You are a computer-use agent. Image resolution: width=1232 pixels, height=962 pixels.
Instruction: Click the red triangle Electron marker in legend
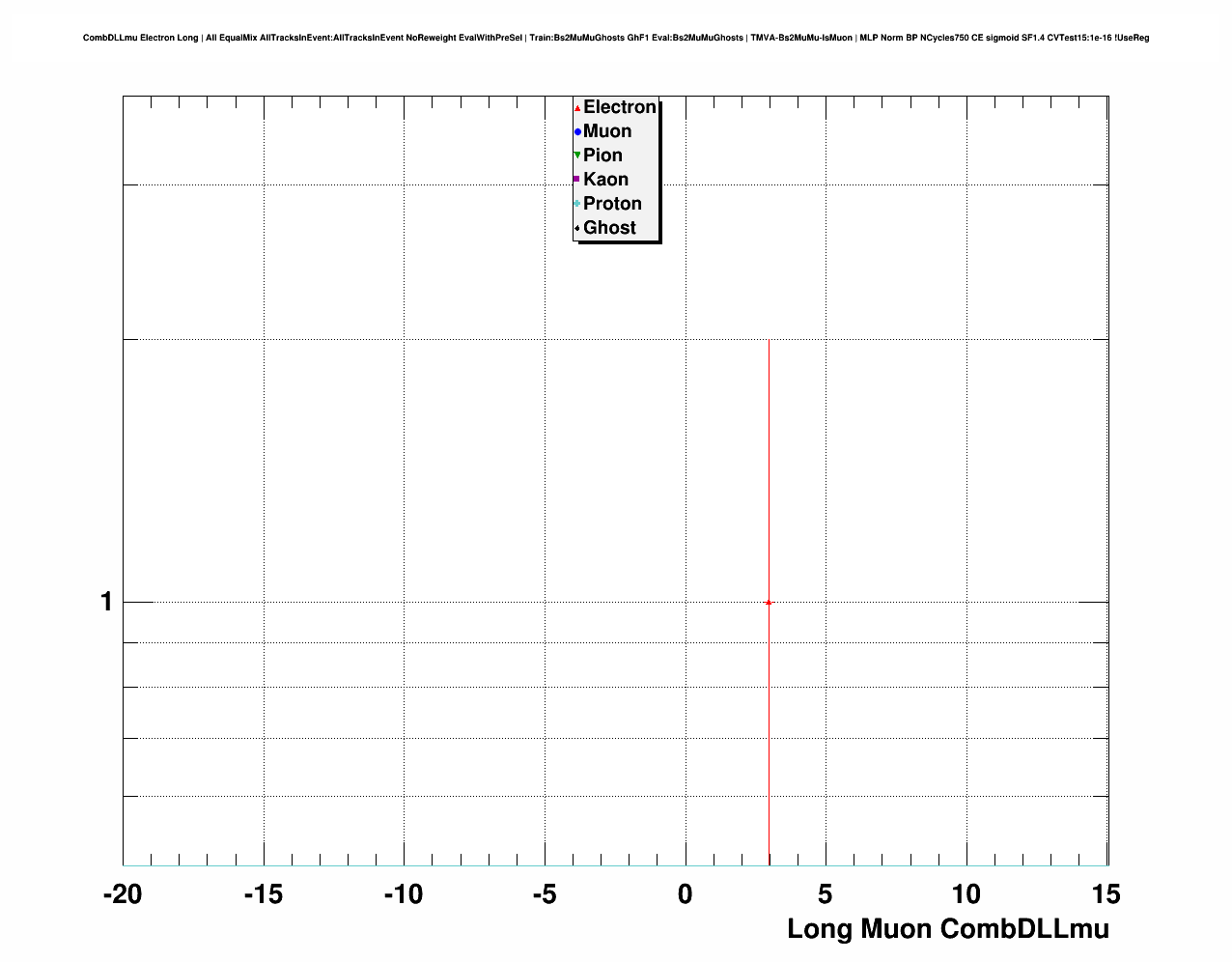[x=577, y=108]
